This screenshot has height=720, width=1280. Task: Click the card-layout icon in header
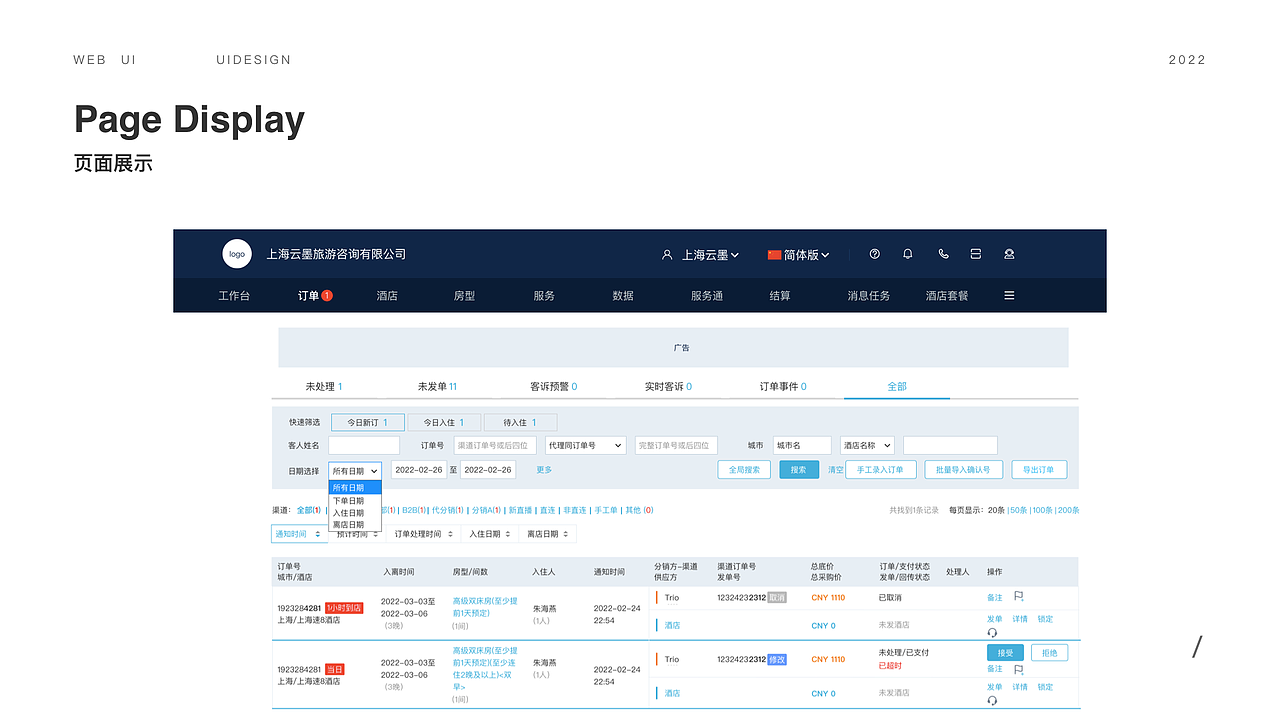point(976,254)
